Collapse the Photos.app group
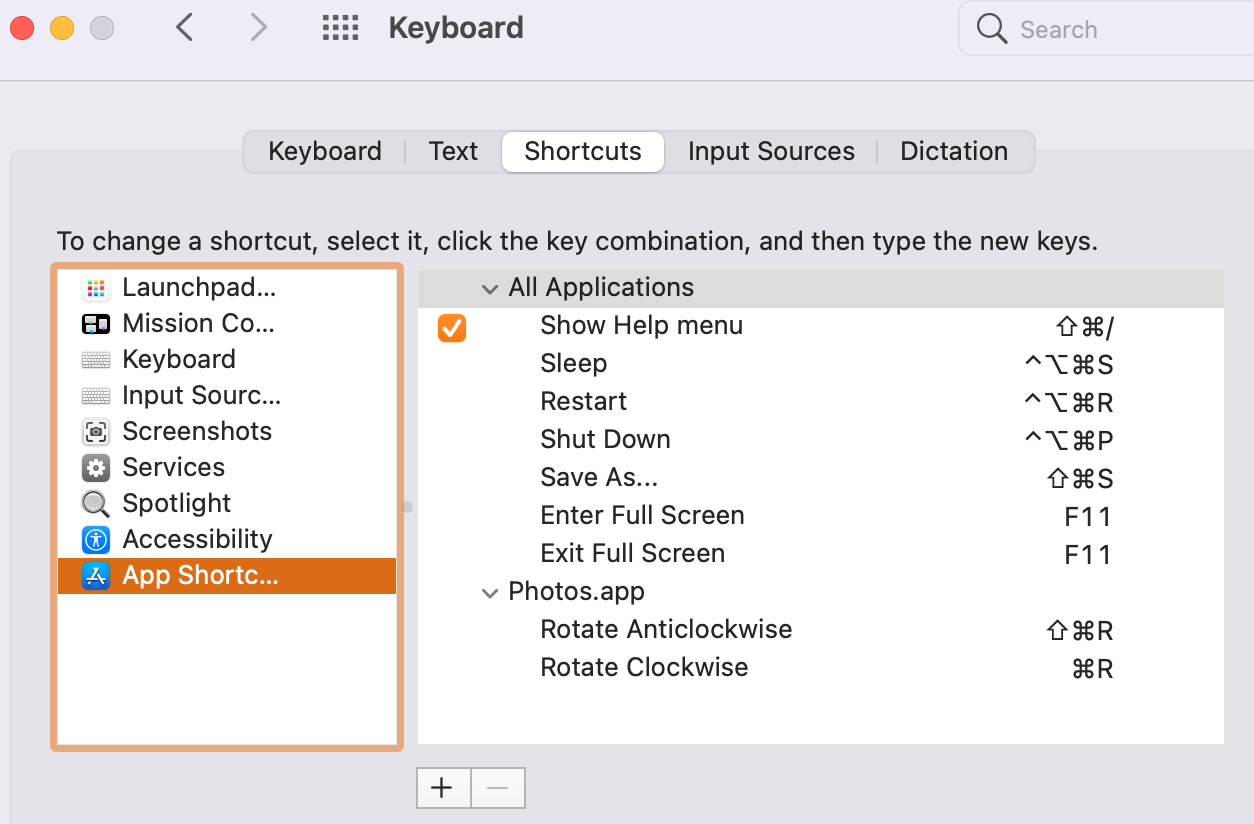Screen dimensions: 1254x824 (490, 593)
